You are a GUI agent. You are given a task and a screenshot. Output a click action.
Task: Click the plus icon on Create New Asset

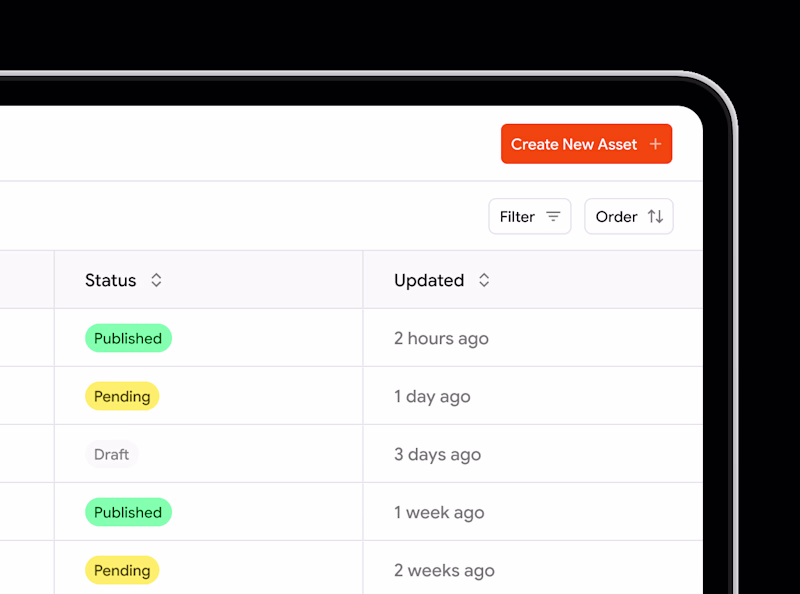[656, 144]
